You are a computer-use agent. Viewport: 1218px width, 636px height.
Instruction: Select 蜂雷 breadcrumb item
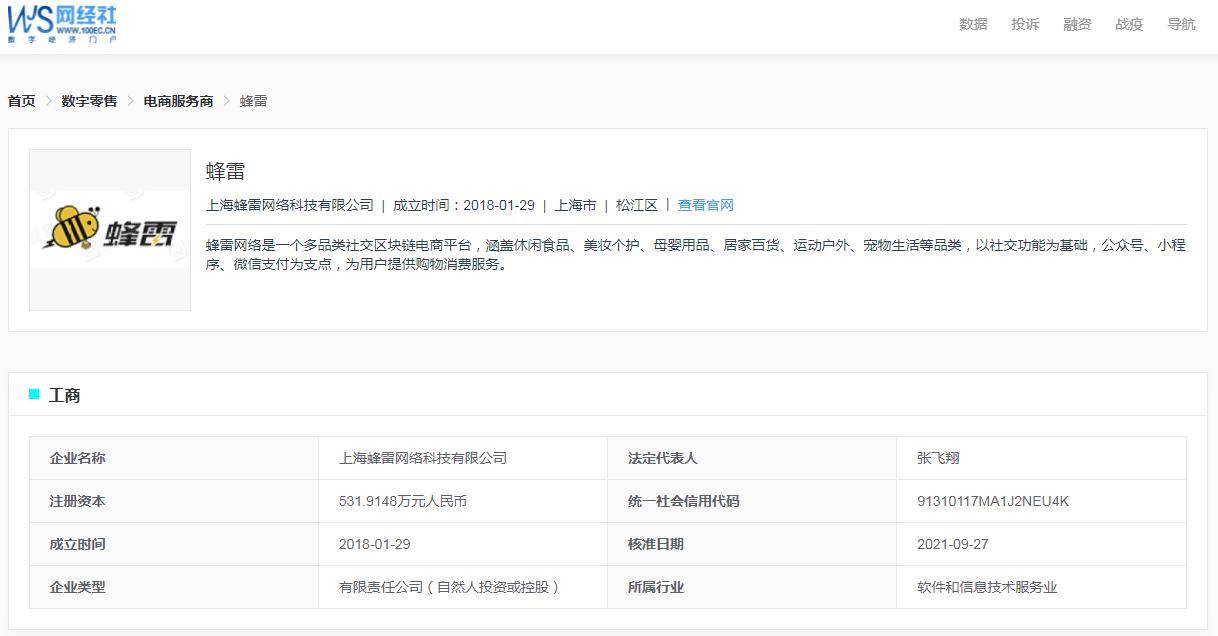[253, 101]
